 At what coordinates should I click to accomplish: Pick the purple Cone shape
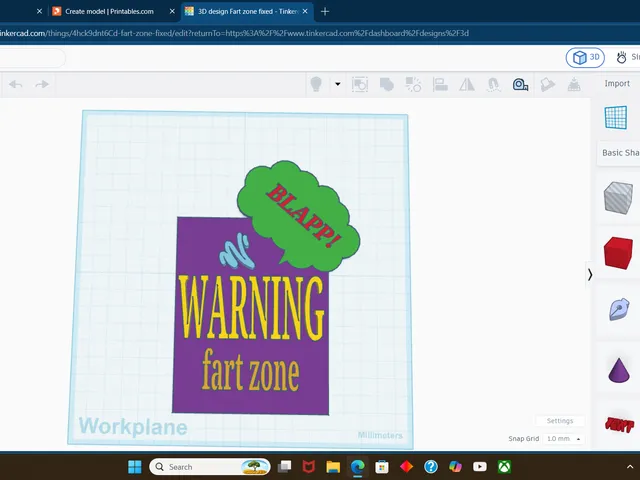pyautogui.click(x=619, y=370)
